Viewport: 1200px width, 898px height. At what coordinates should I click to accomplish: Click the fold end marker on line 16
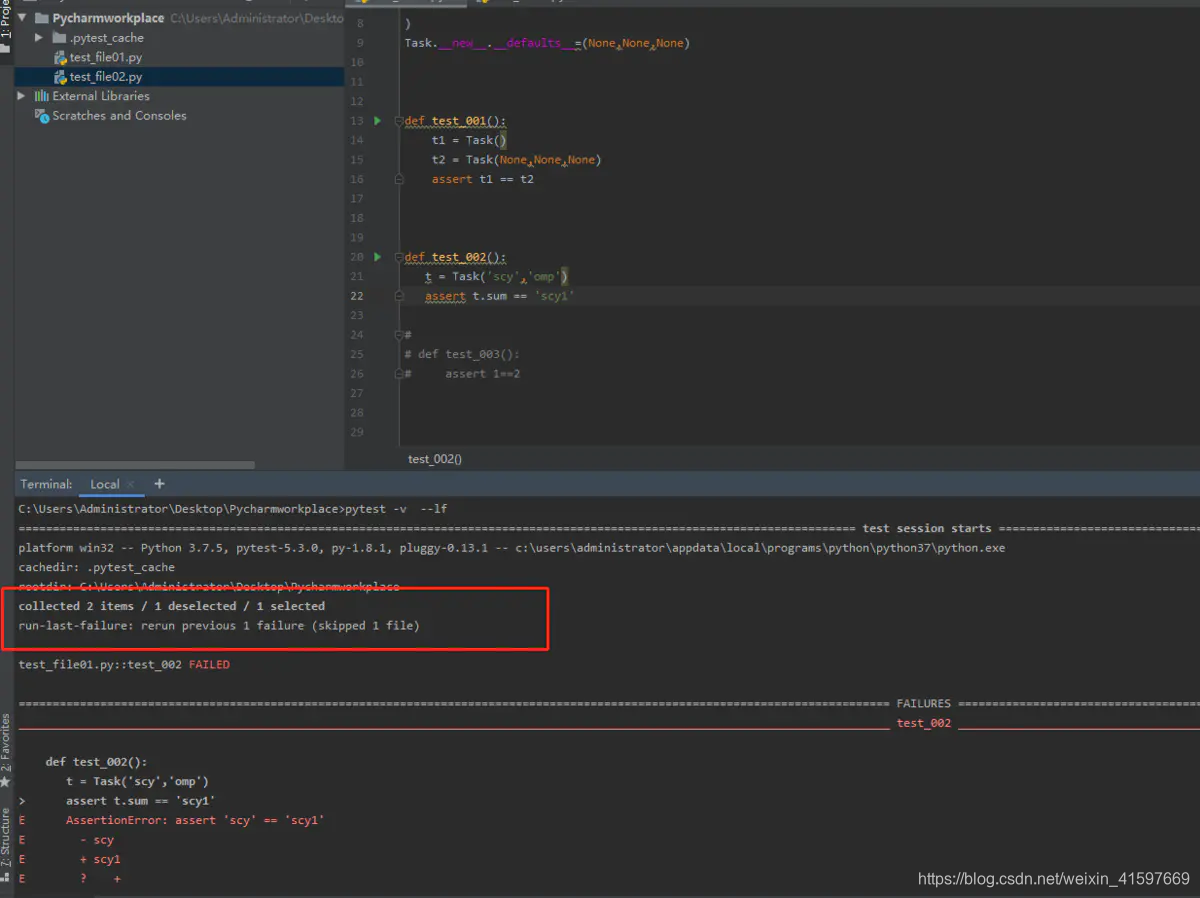(x=398, y=180)
